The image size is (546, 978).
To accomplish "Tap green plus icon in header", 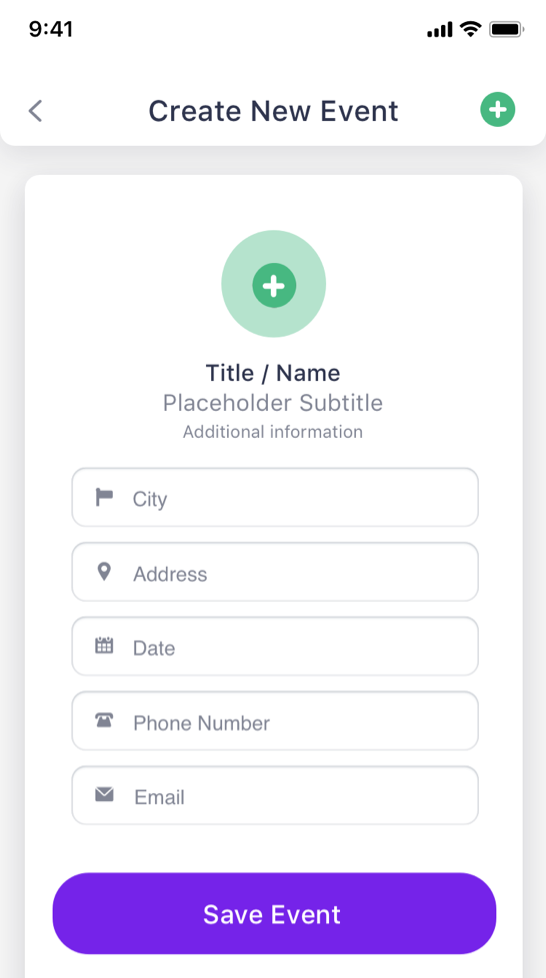I will click(x=497, y=110).
